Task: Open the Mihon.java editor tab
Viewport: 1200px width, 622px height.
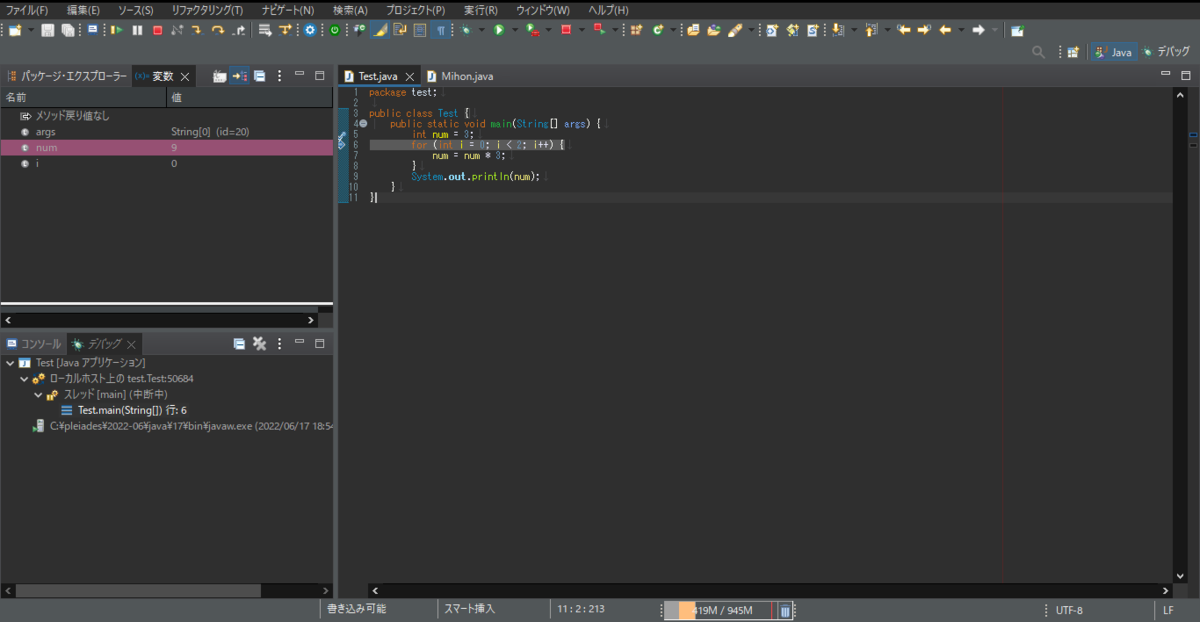Action: point(459,76)
